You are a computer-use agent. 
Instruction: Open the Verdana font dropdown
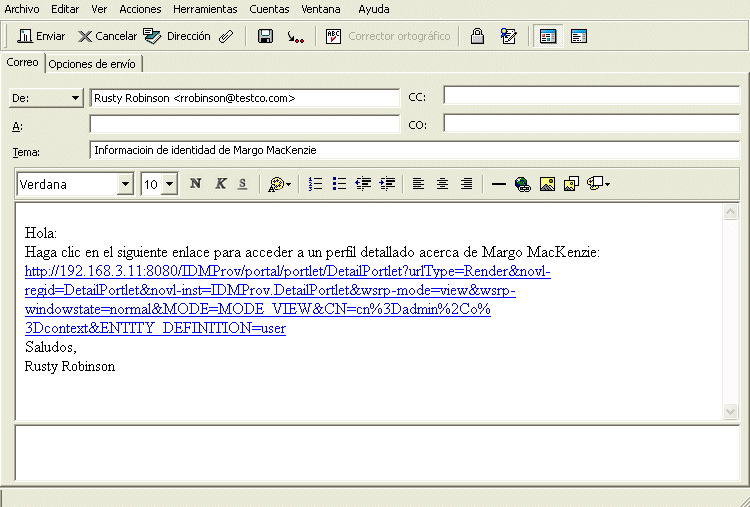click(125, 184)
